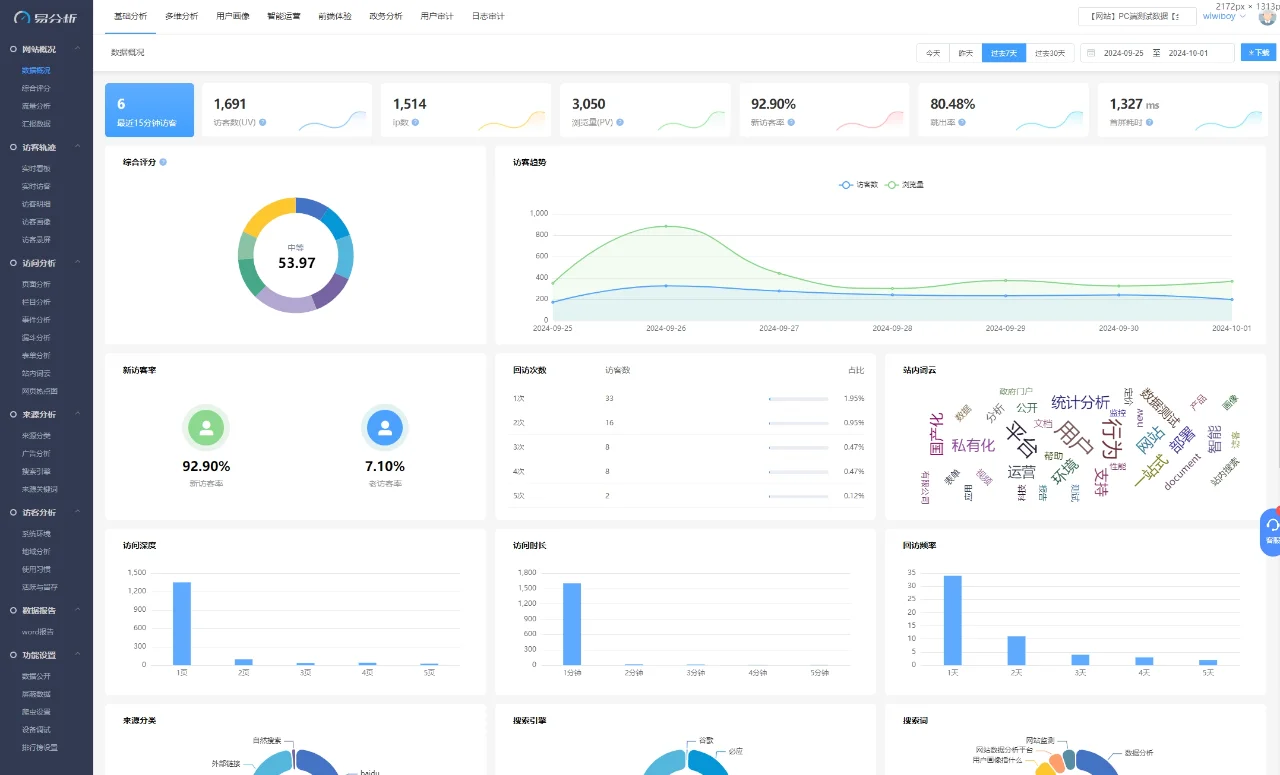Click the 1次 return visit progress bar
The width and height of the screenshot is (1280, 775).
798,399
